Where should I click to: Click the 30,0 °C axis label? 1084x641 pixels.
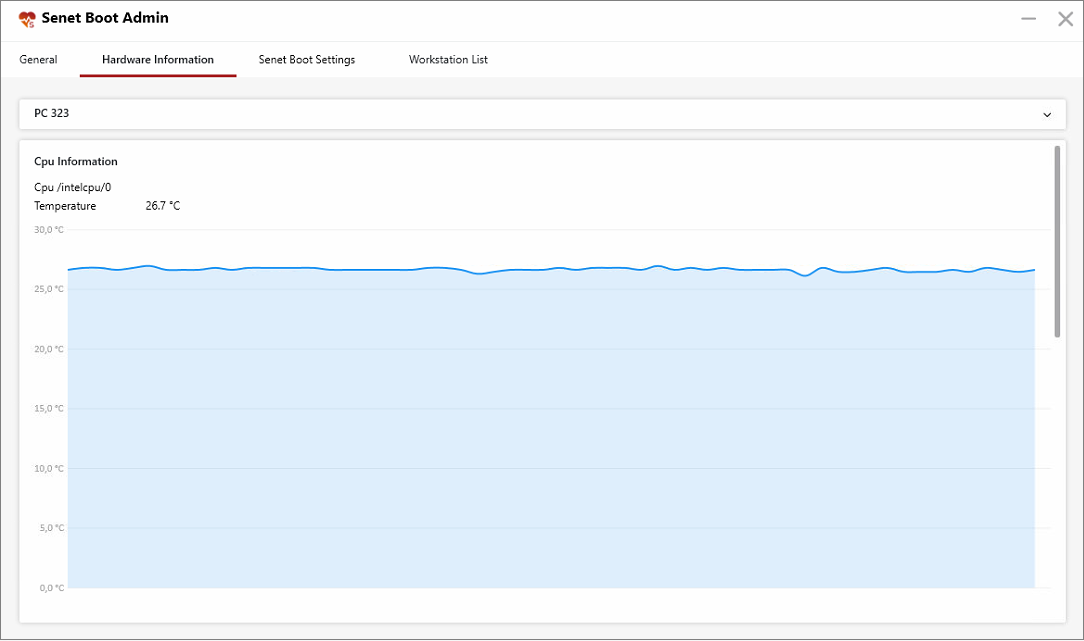(x=49, y=230)
